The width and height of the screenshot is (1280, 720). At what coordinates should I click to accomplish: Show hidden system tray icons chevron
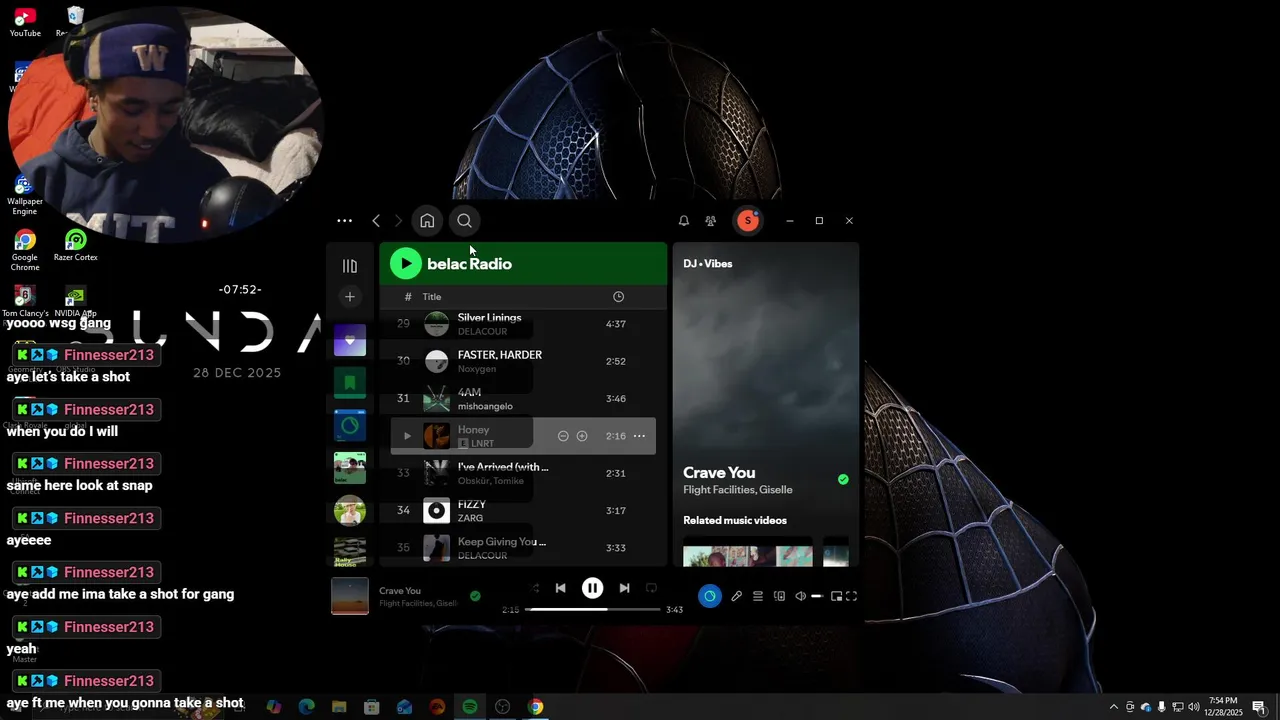(x=1114, y=707)
